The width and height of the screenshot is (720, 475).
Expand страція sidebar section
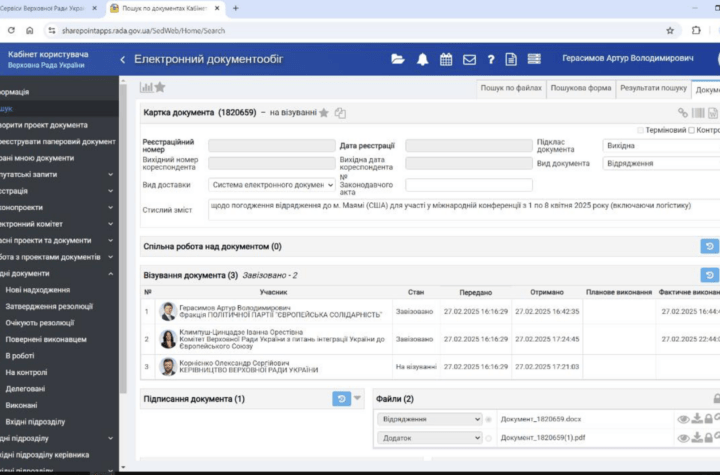pos(111,191)
